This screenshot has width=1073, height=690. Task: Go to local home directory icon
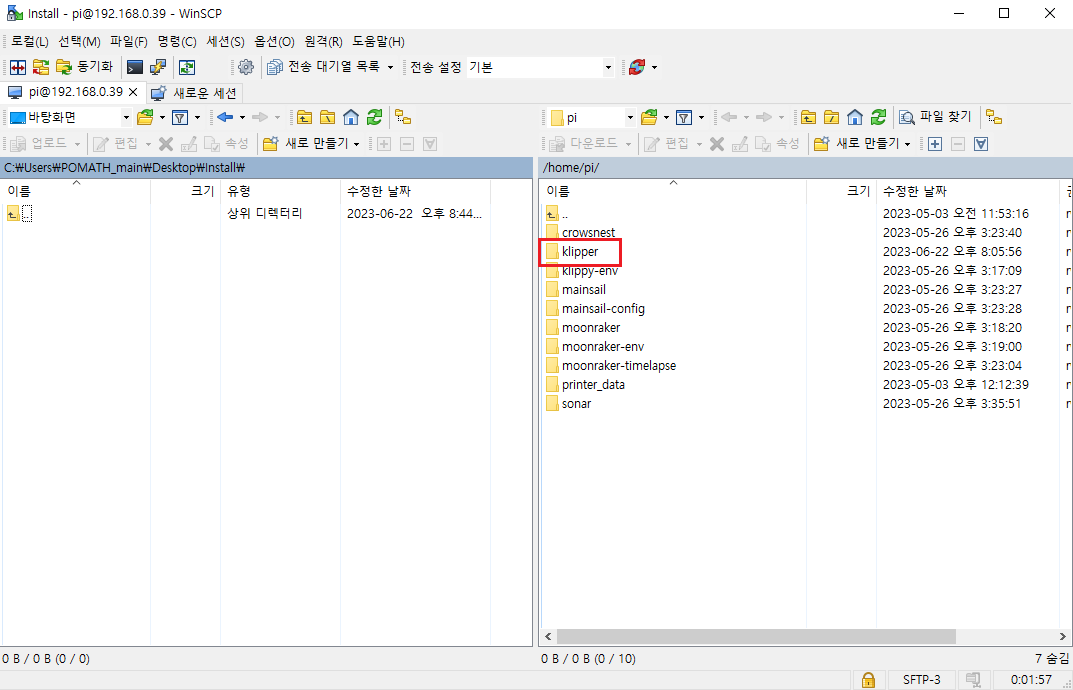coord(351,118)
